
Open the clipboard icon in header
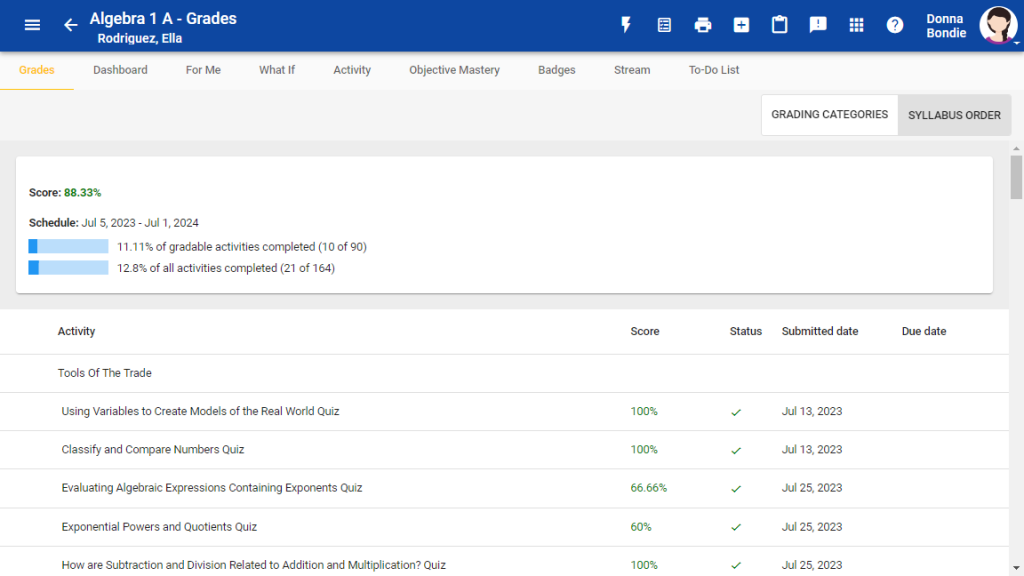click(780, 25)
